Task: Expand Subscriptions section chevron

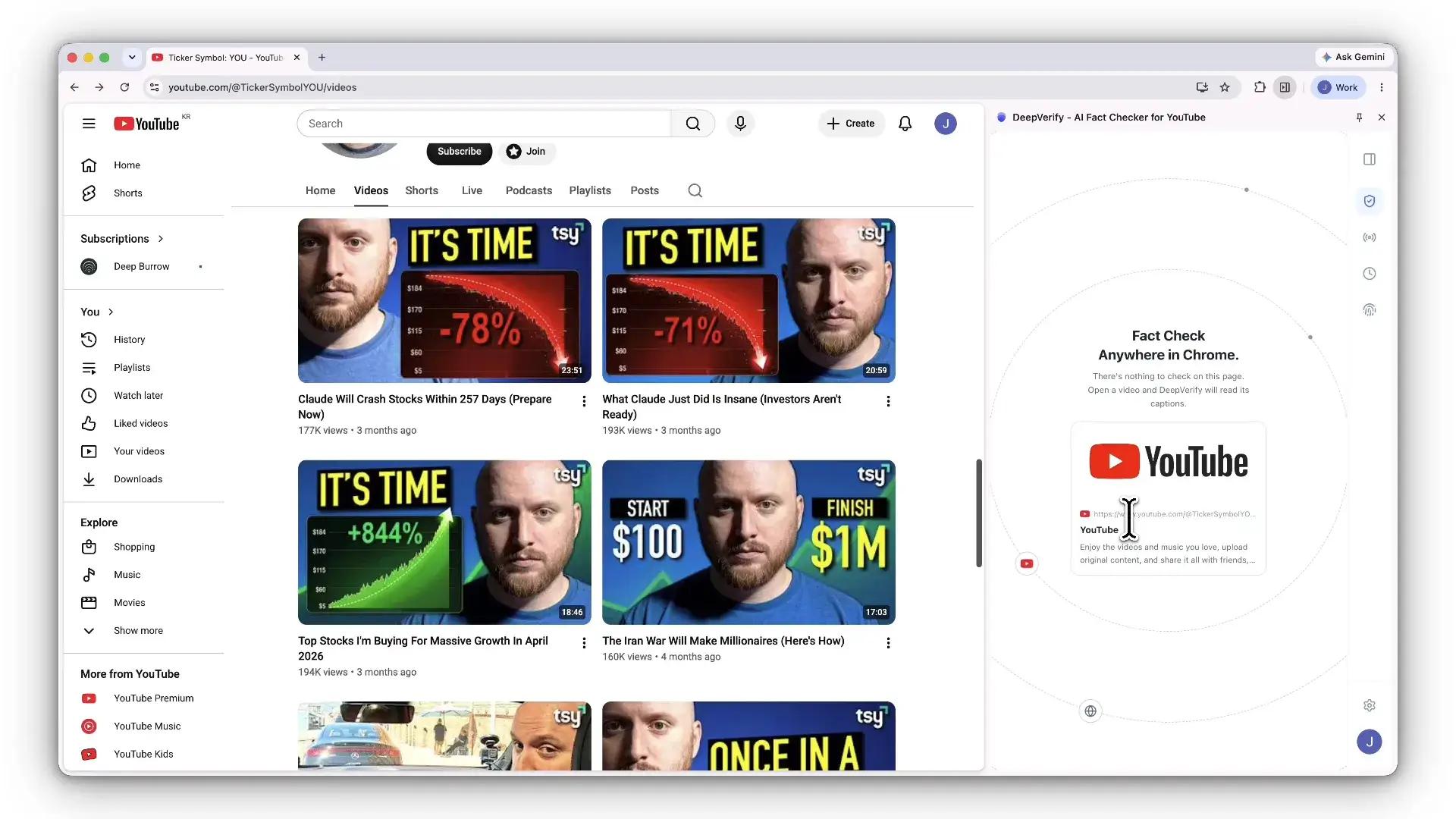Action: click(x=161, y=239)
